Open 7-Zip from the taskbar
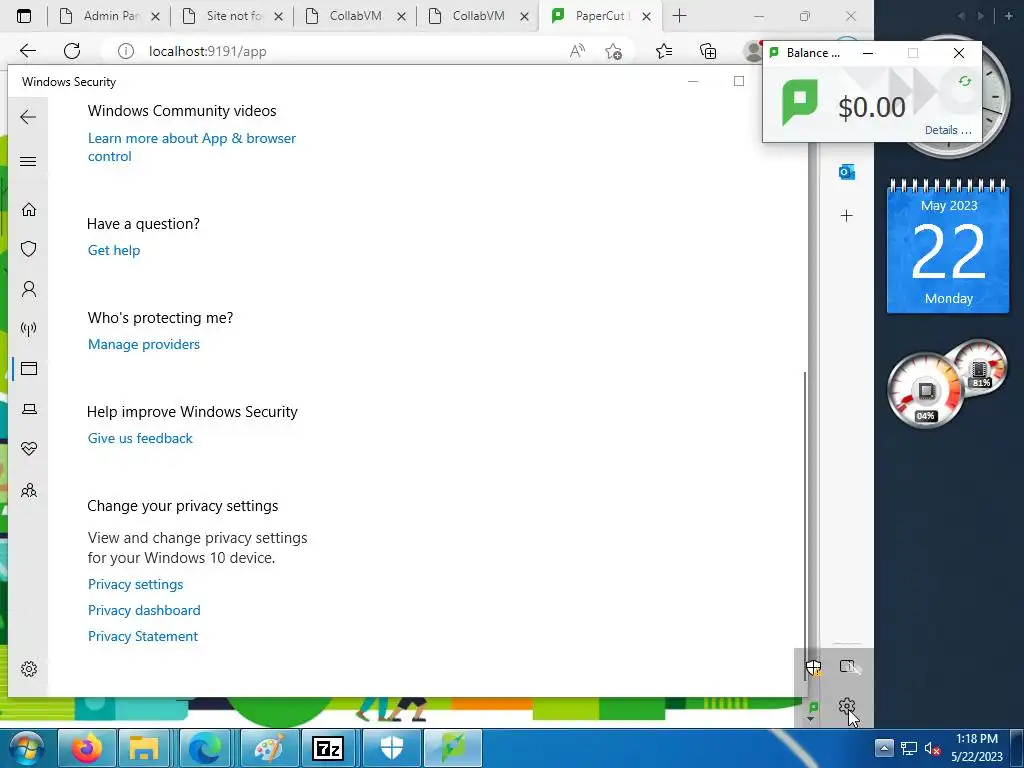The image size is (1024, 768). point(328,748)
